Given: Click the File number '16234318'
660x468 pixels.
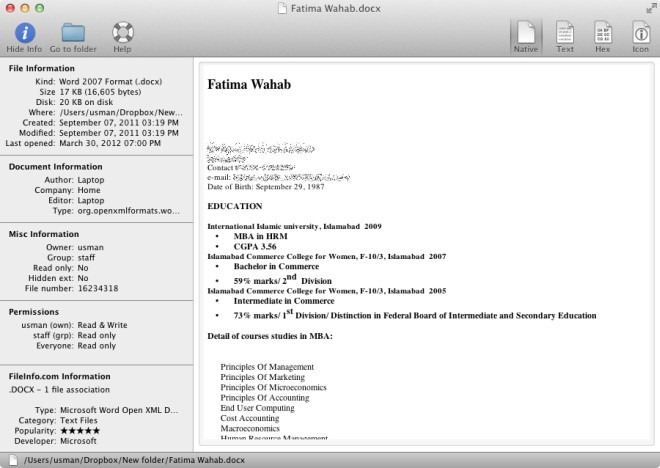Looking at the screenshot, I should (98, 288).
